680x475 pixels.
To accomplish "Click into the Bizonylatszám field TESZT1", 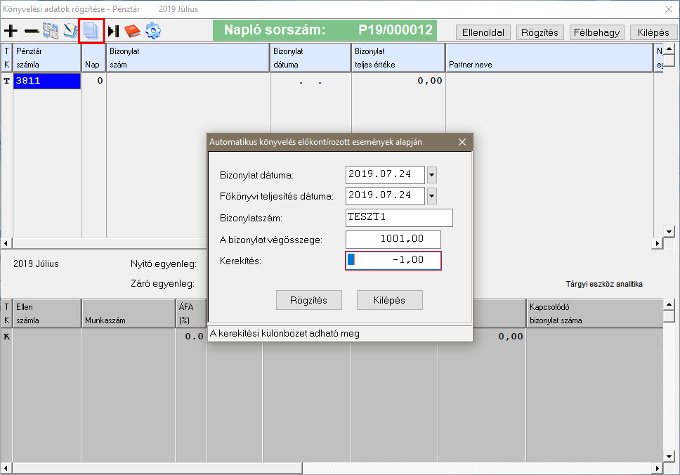I will (x=398, y=217).
